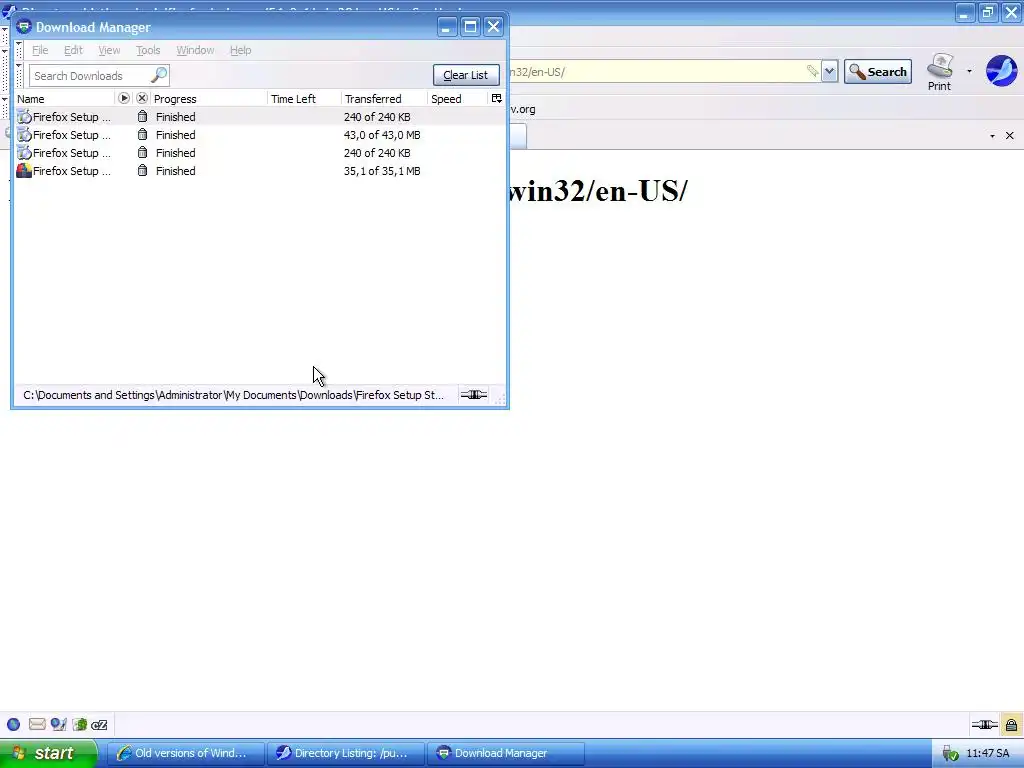The width and height of the screenshot is (1024, 768).
Task: Remove the highlighted 240 KB download via trash icon
Action: click(142, 116)
